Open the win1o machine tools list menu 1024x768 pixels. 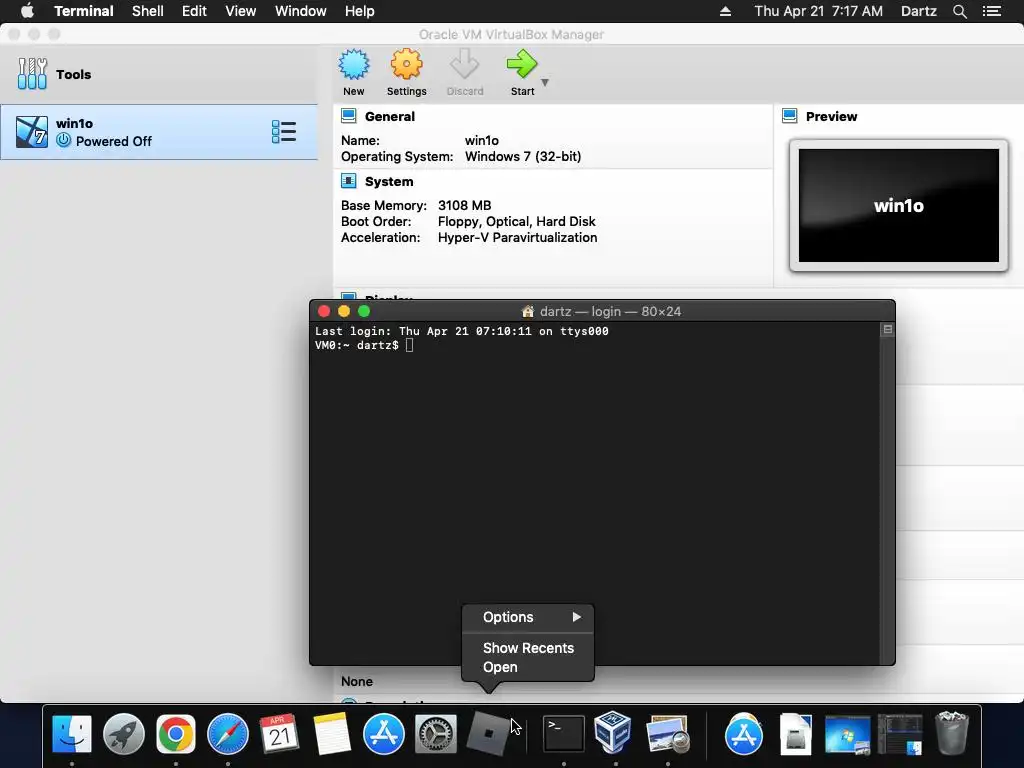click(283, 132)
